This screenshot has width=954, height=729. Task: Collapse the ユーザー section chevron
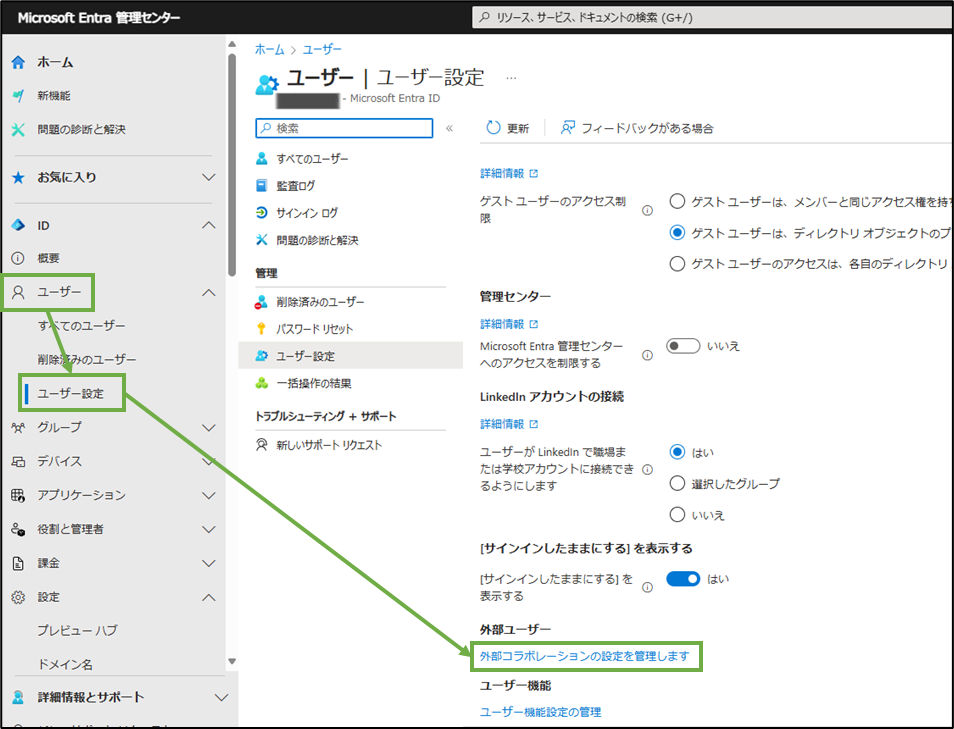pos(209,293)
